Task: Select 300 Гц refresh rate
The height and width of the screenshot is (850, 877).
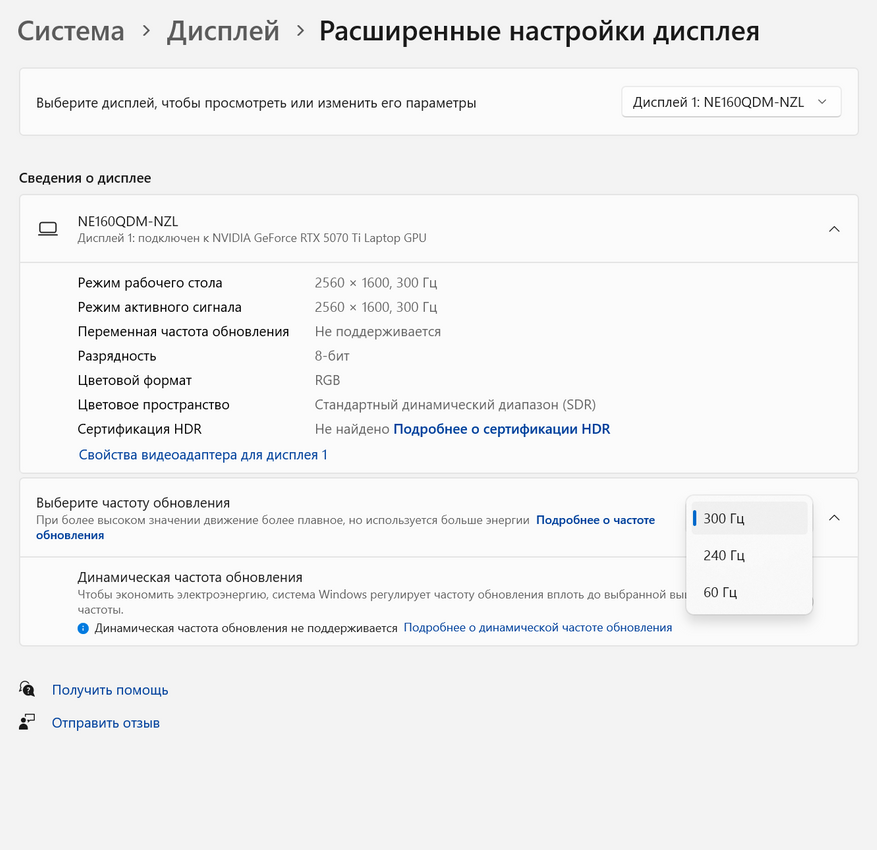Action: (x=749, y=518)
